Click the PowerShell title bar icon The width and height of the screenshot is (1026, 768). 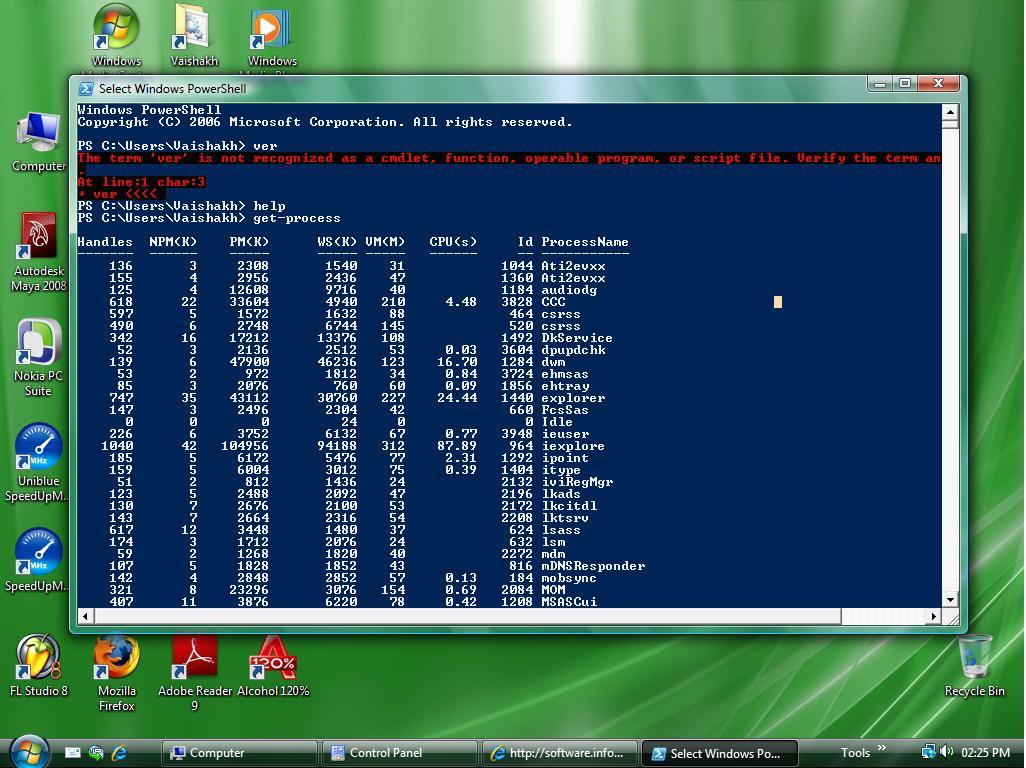pyautogui.click(x=86, y=88)
